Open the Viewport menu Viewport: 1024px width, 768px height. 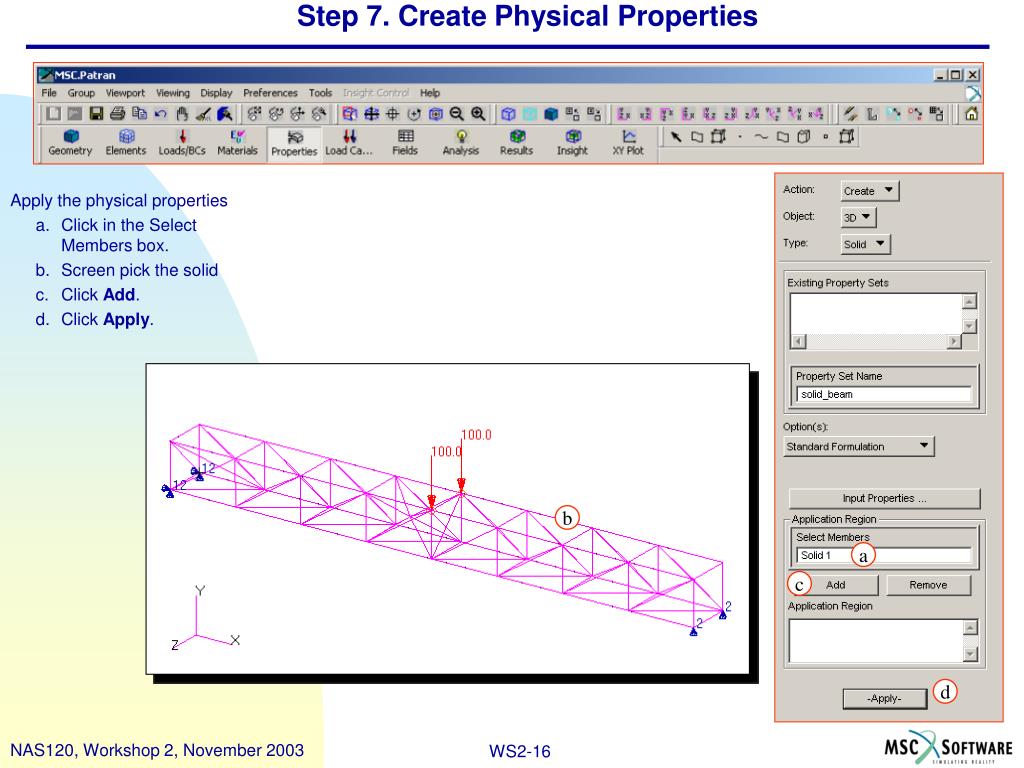pyautogui.click(x=125, y=93)
